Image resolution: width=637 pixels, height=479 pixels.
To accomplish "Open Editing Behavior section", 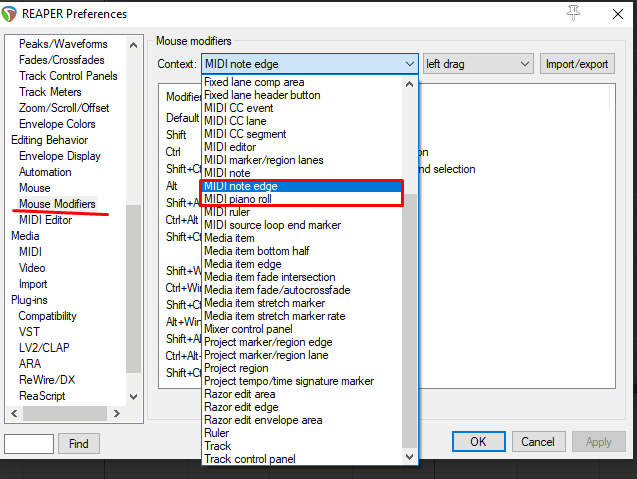I will pyautogui.click(x=49, y=140).
